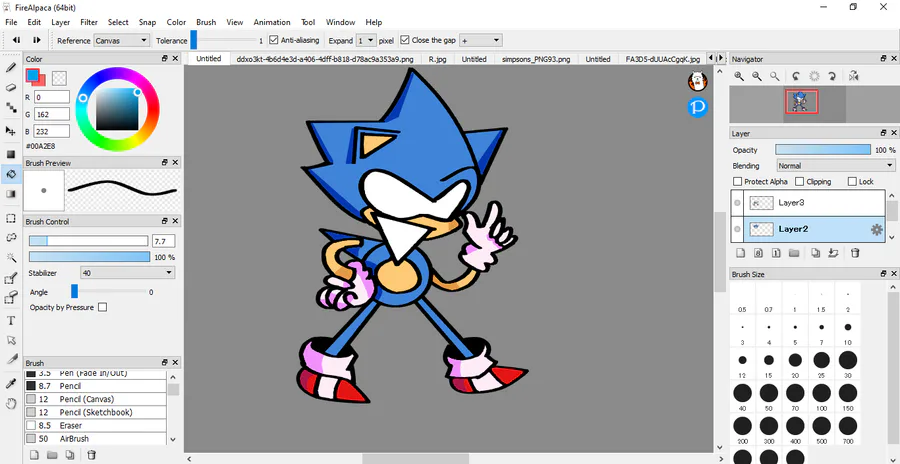The image size is (900, 464).
Task: Click the G color value field
Action: tap(52, 114)
